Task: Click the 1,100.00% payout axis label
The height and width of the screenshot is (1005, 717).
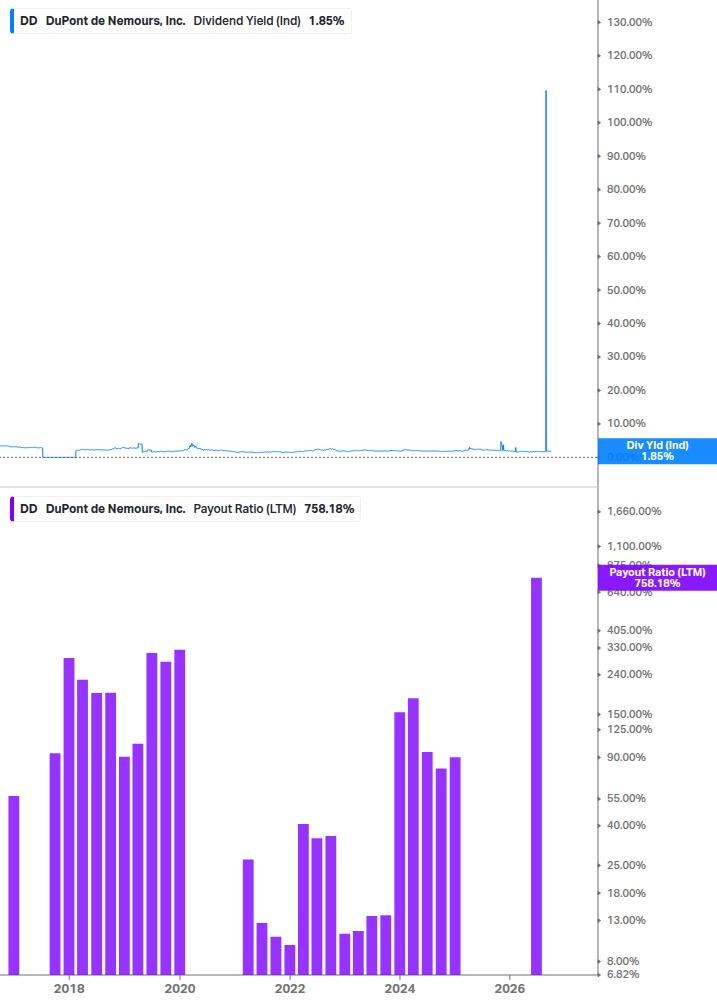Action: pos(634,547)
